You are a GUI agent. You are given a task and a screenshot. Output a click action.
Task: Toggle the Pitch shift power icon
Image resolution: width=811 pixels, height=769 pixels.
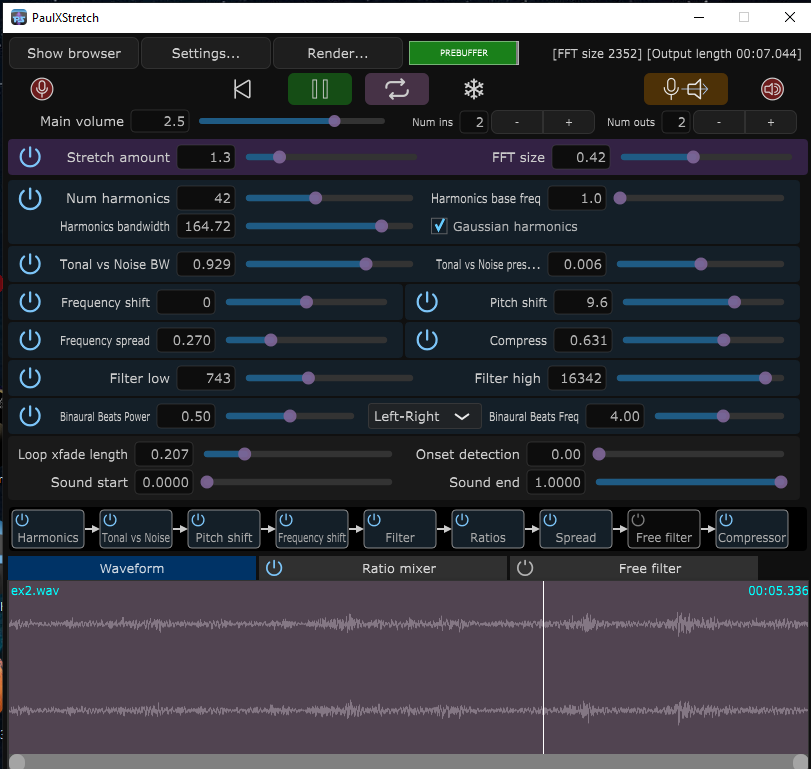tap(427, 302)
